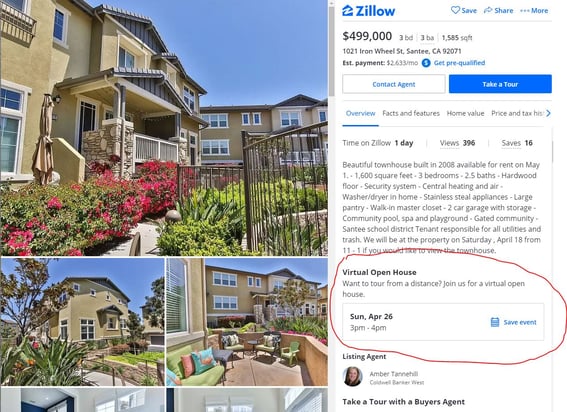Open Price and tax history tab
The image size is (567, 412).
[517, 113]
